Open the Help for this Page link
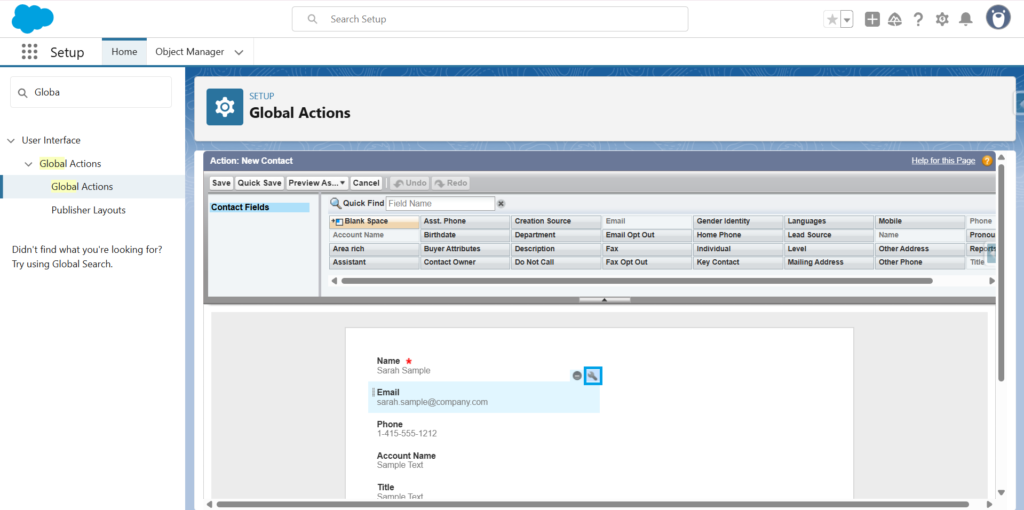 click(x=944, y=160)
